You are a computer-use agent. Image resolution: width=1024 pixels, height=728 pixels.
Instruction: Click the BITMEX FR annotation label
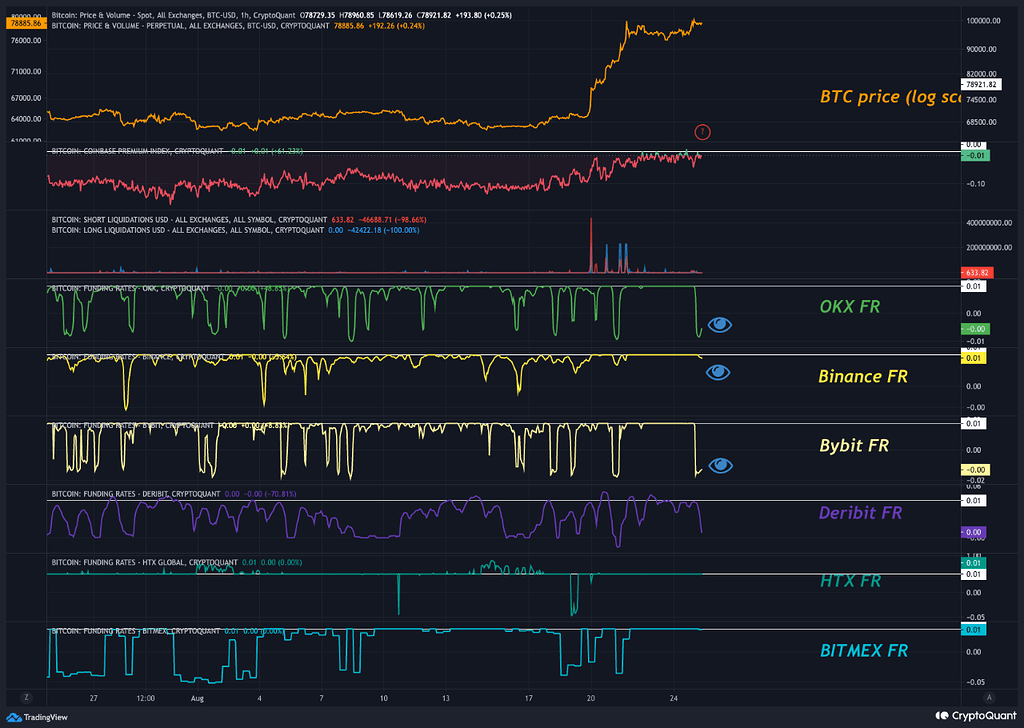tap(864, 650)
